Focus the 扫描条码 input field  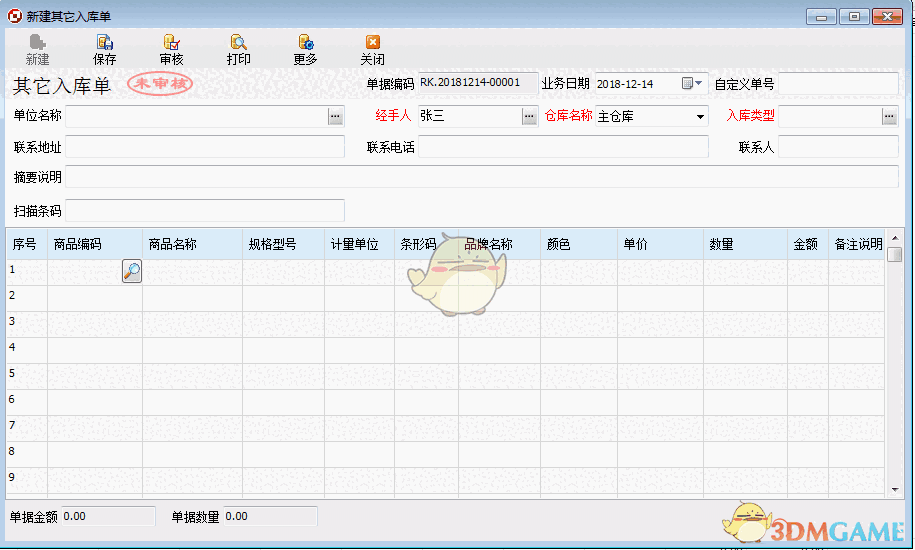tap(205, 211)
